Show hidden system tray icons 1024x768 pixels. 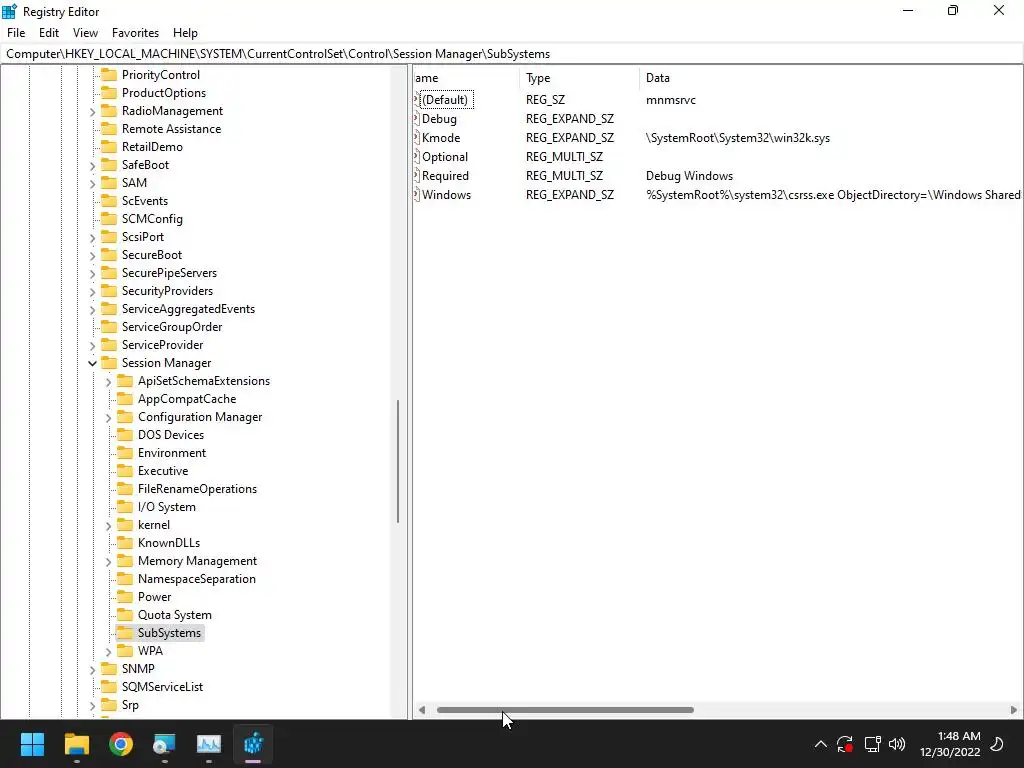click(x=821, y=744)
